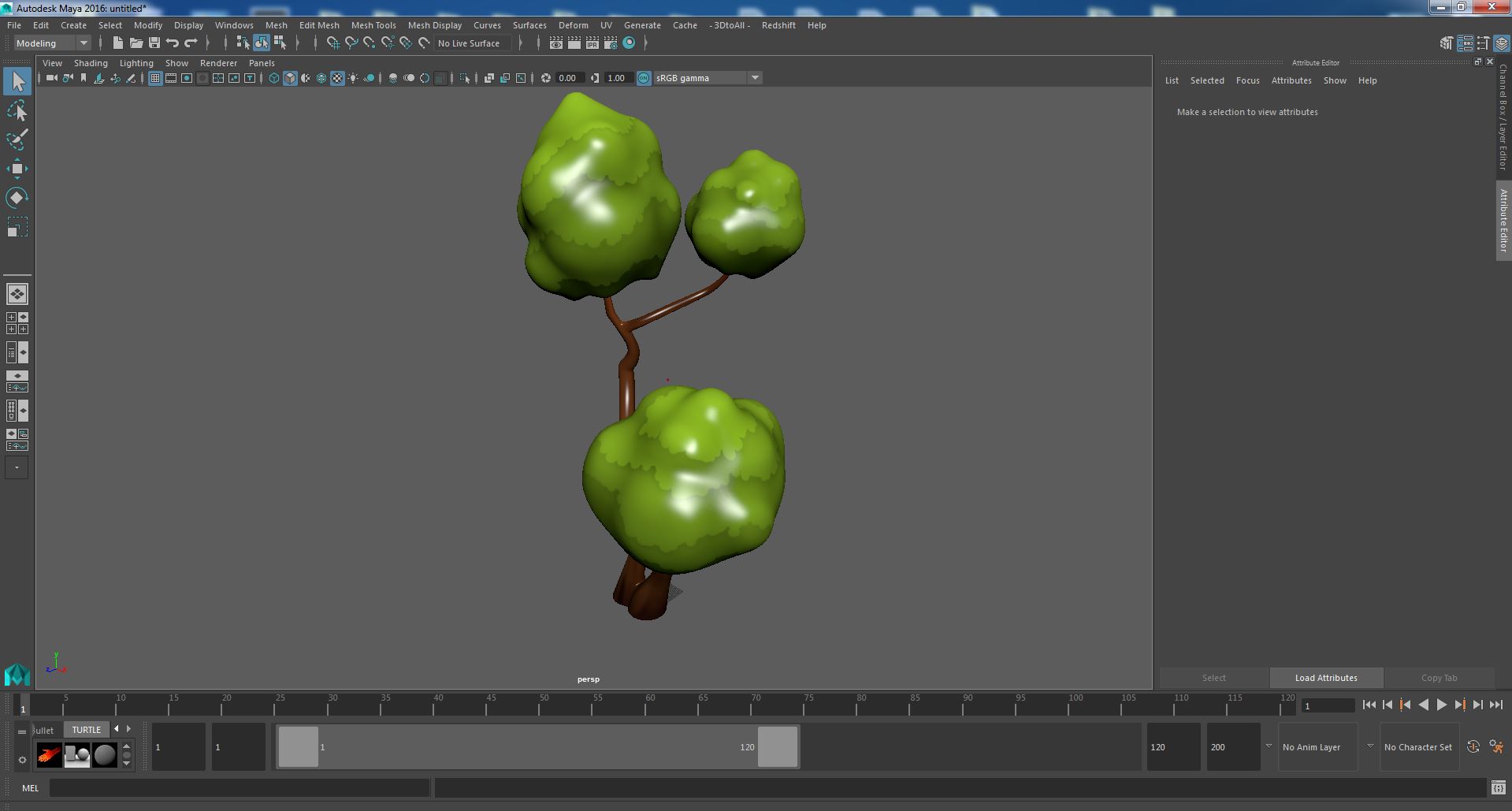
Task: Switch to four view layout
Action: 17,323
